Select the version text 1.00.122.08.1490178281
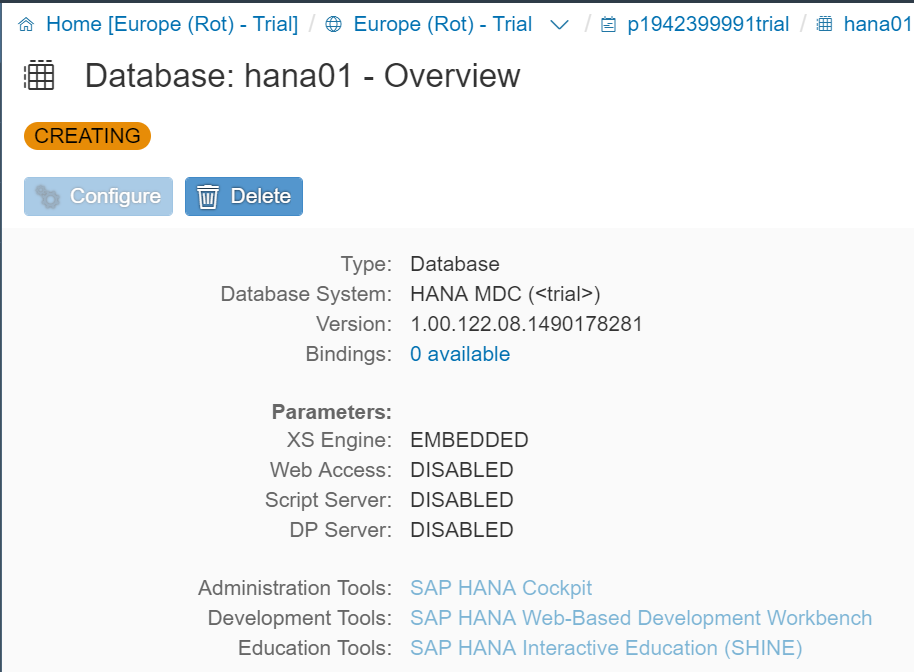The height and width of the screenshot is (672, 914). click(x=526, y=324)
